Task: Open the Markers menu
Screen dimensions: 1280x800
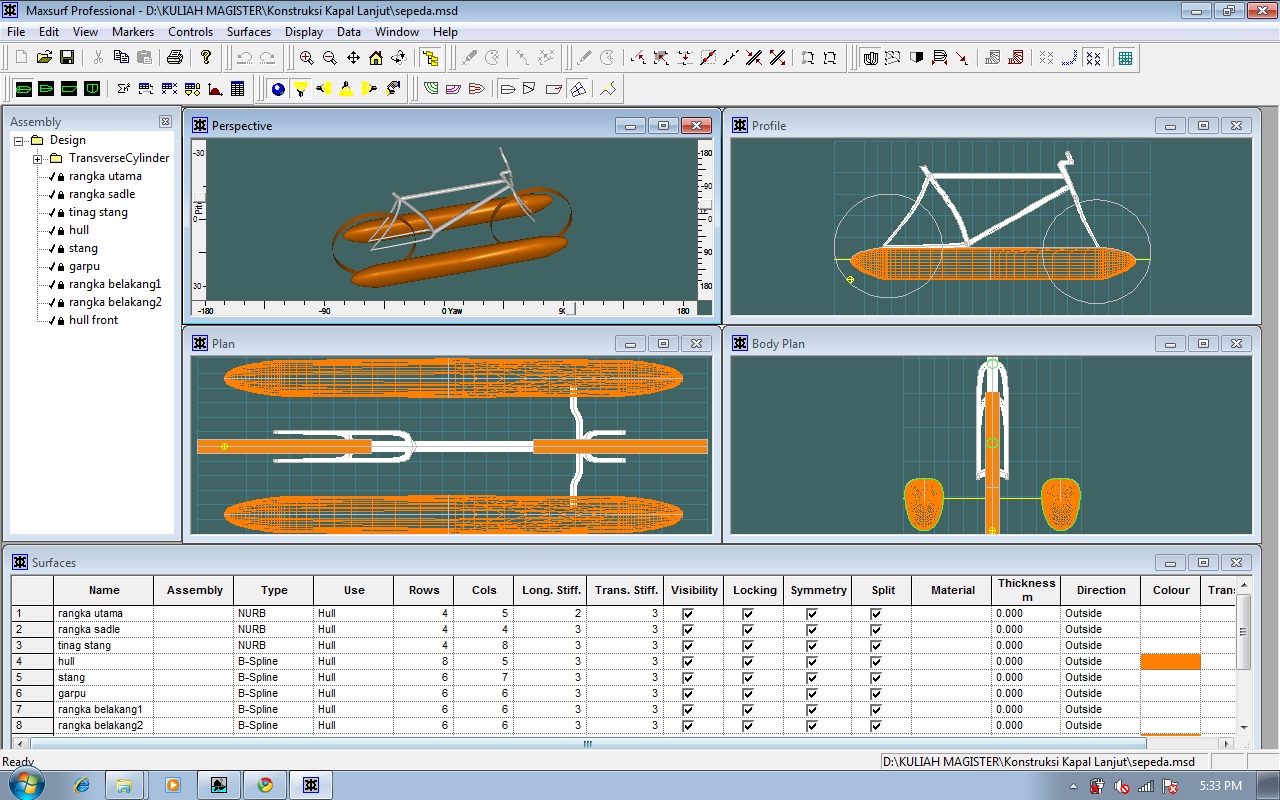Action: coord(133,32)
